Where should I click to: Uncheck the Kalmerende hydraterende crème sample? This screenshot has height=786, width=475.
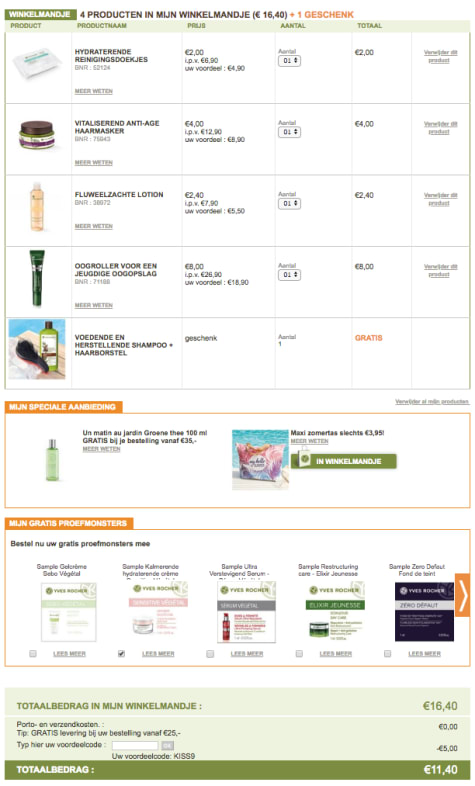[121, 654]
